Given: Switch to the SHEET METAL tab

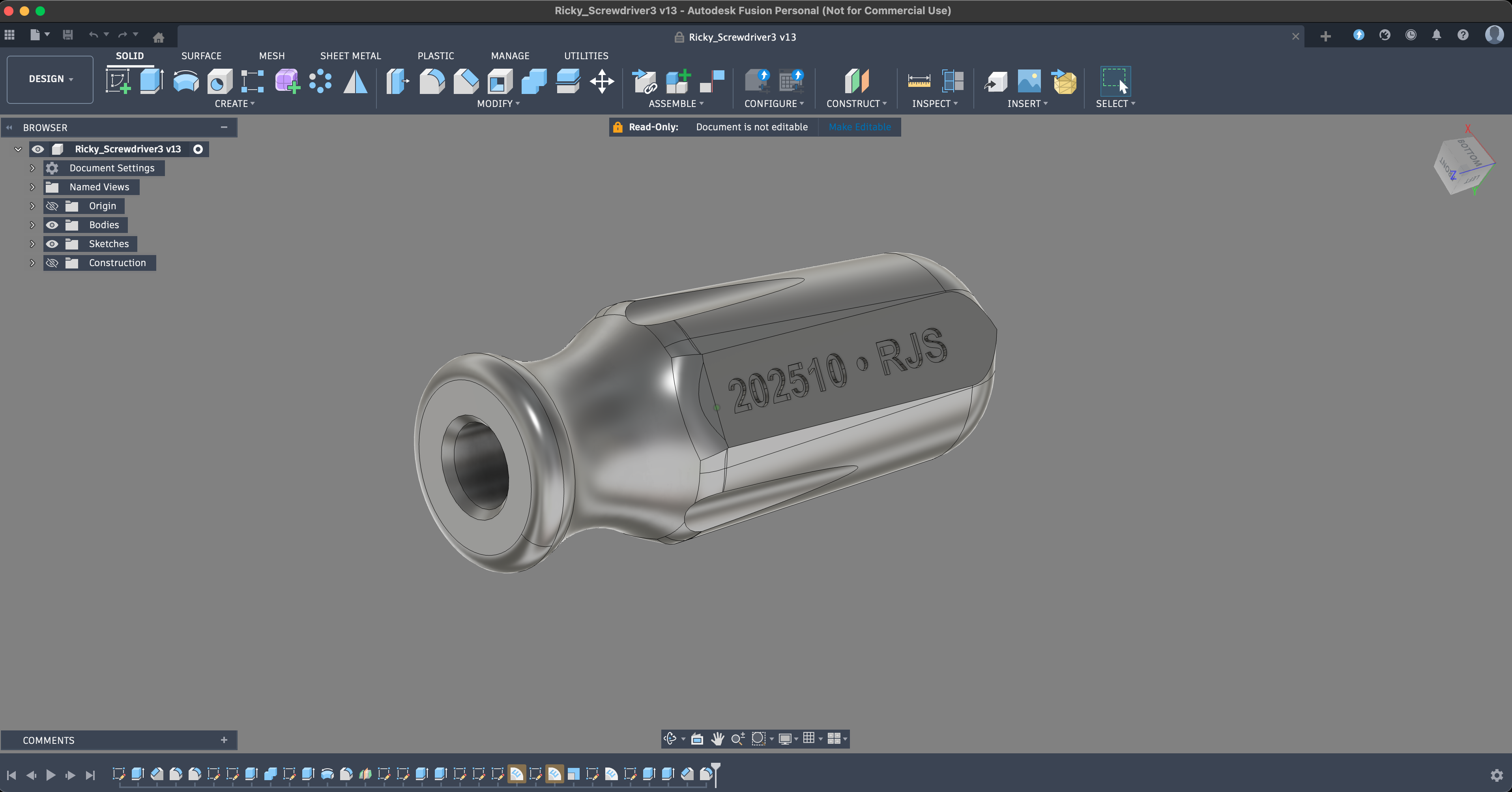Looking at the screenshot, I should [x=350, y=56].
